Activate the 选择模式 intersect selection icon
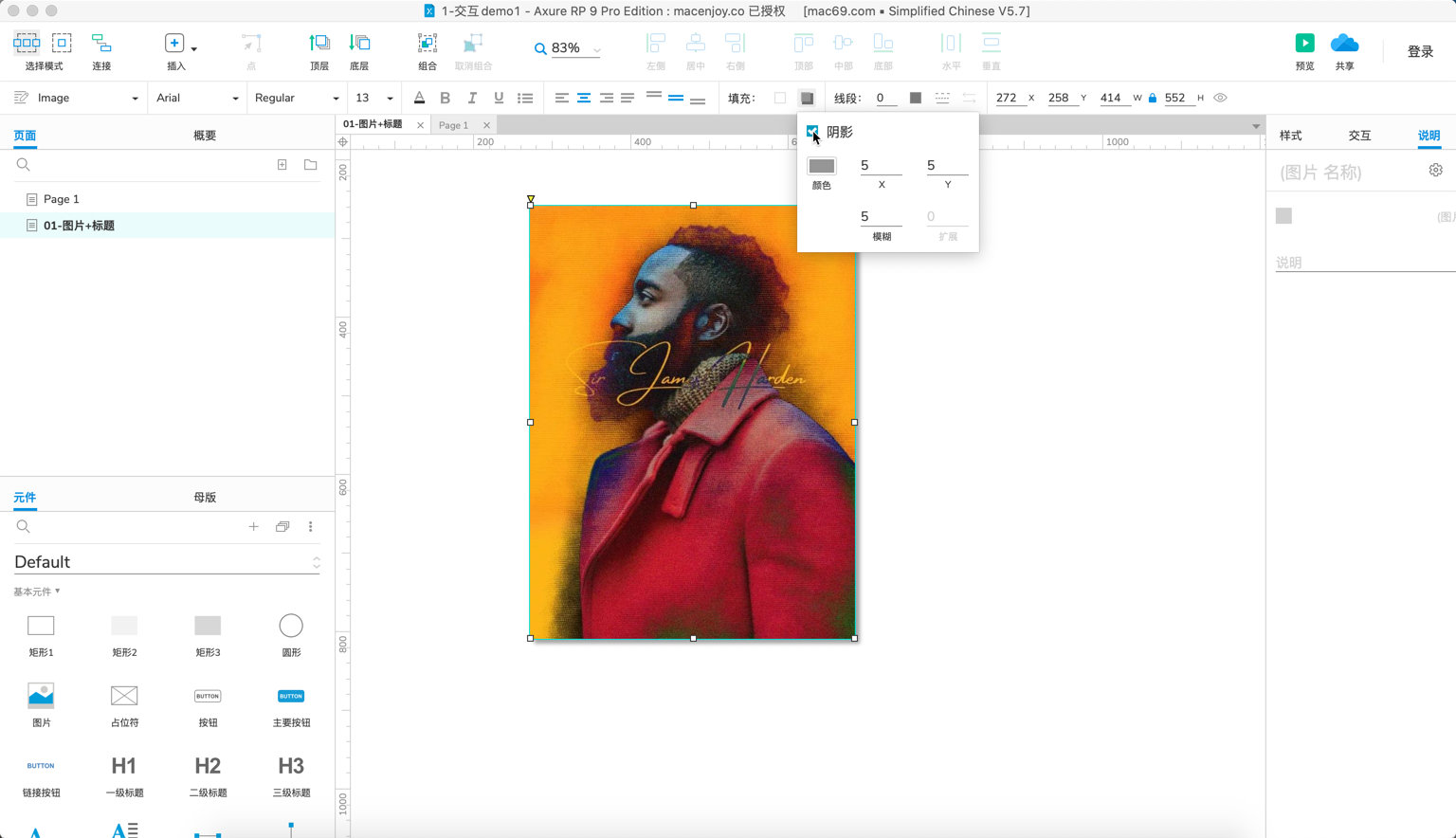This screenshot has width=1456, height=838. (x=27, y=43)
